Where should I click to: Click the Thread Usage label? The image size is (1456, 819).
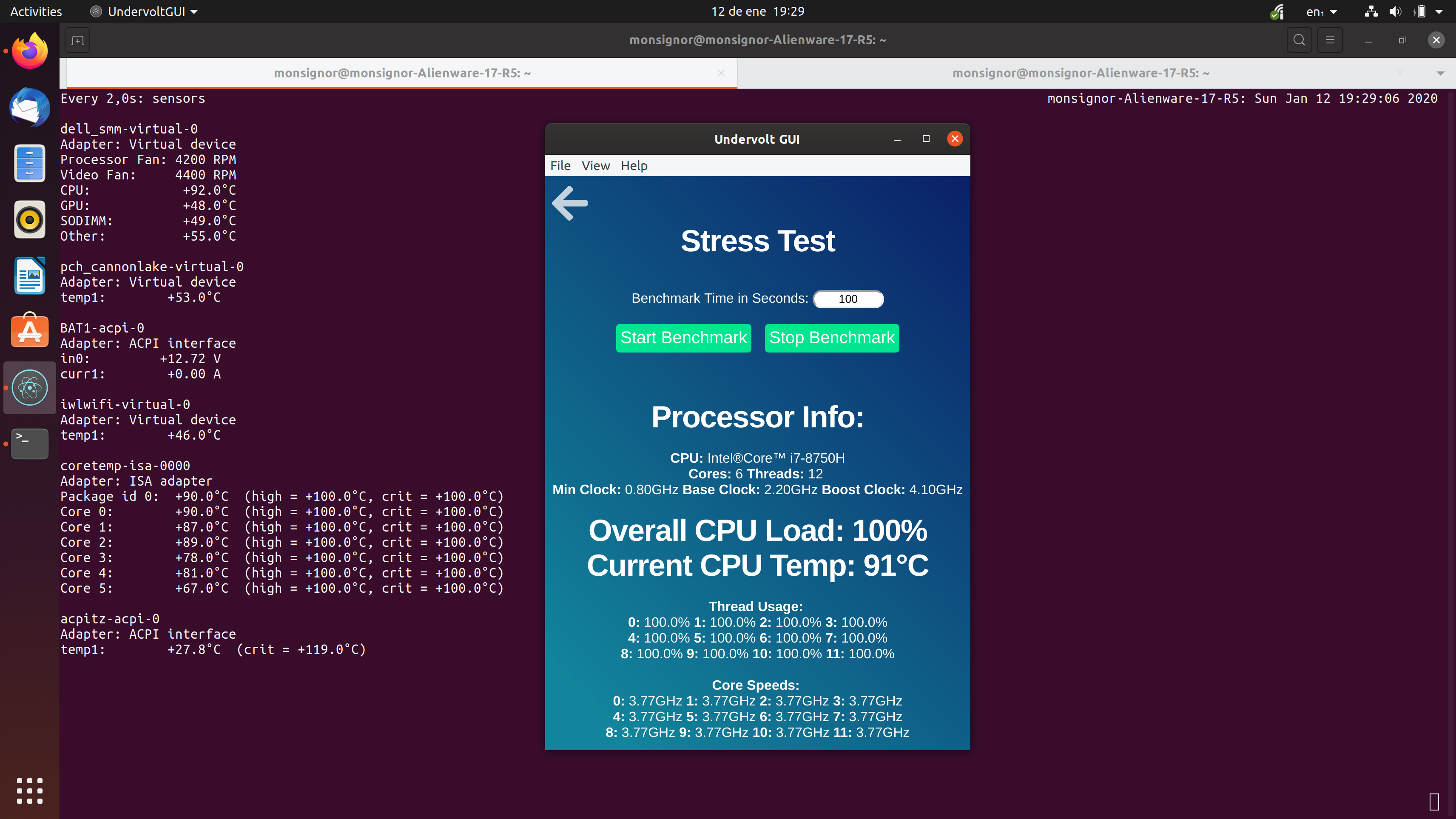[x=756, y=606]
